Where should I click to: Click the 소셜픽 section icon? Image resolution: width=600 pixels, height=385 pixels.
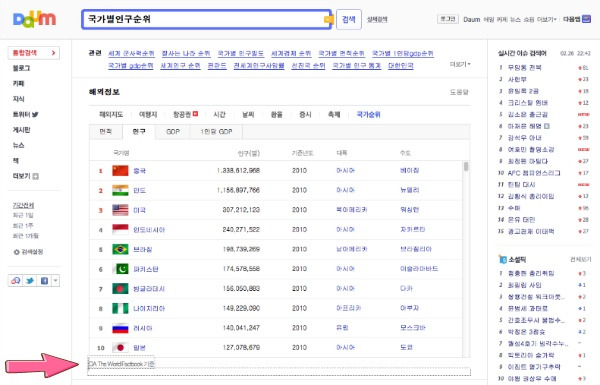502,259
